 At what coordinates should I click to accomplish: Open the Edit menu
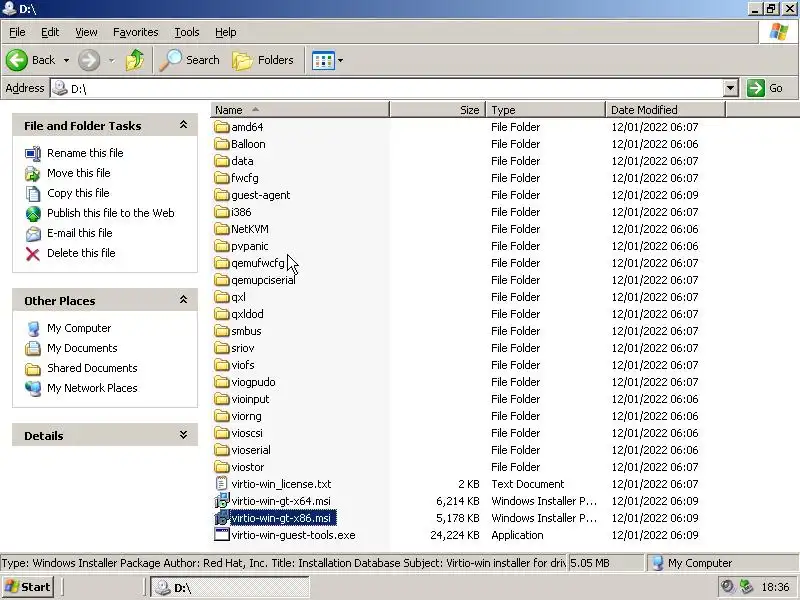coord(50,32)
